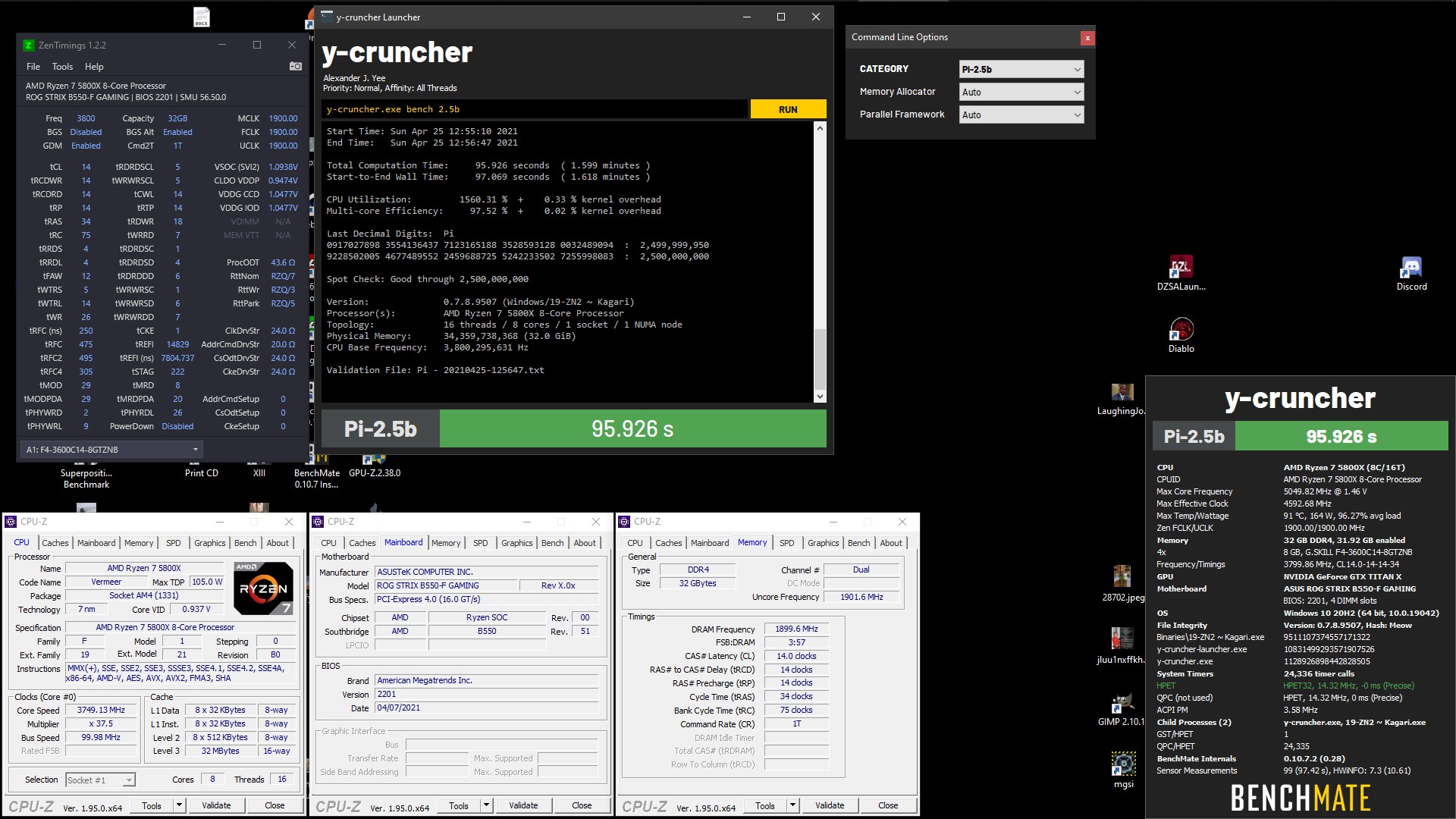The width and height of the screenshot is (1456, 819).
Task: Open About tab in middle CPU-Z
Action: coord(585,543)
